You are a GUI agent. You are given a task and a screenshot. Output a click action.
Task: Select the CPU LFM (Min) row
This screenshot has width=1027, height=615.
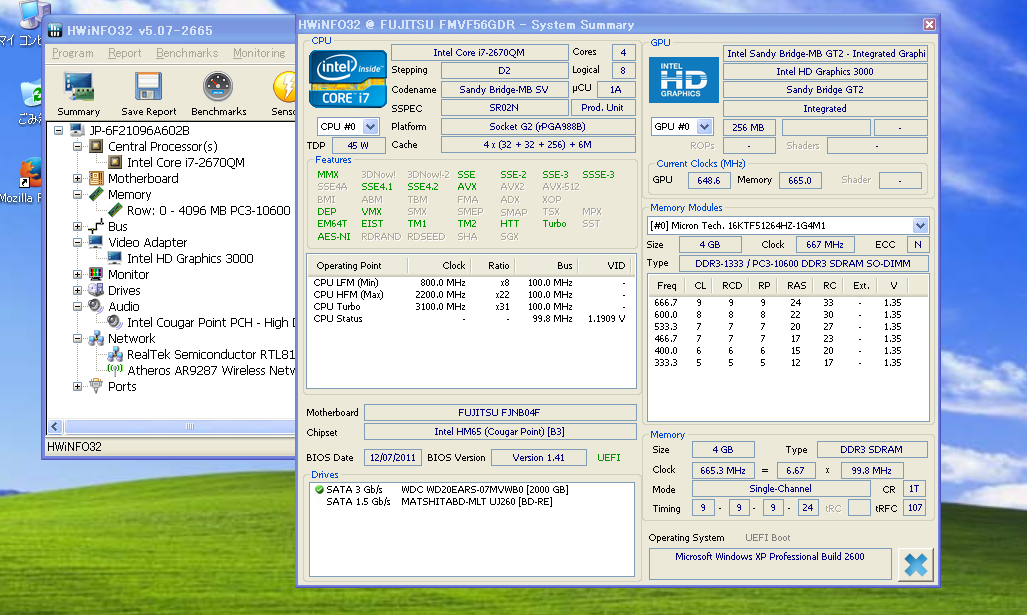point(471,282)
